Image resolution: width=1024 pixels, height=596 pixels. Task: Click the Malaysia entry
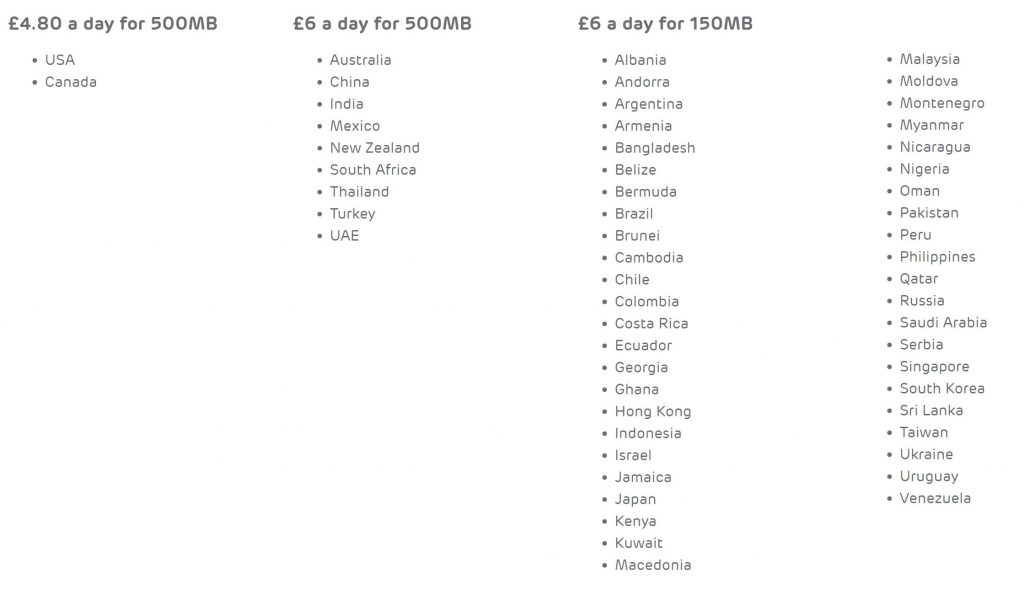[x=929, y=59]
